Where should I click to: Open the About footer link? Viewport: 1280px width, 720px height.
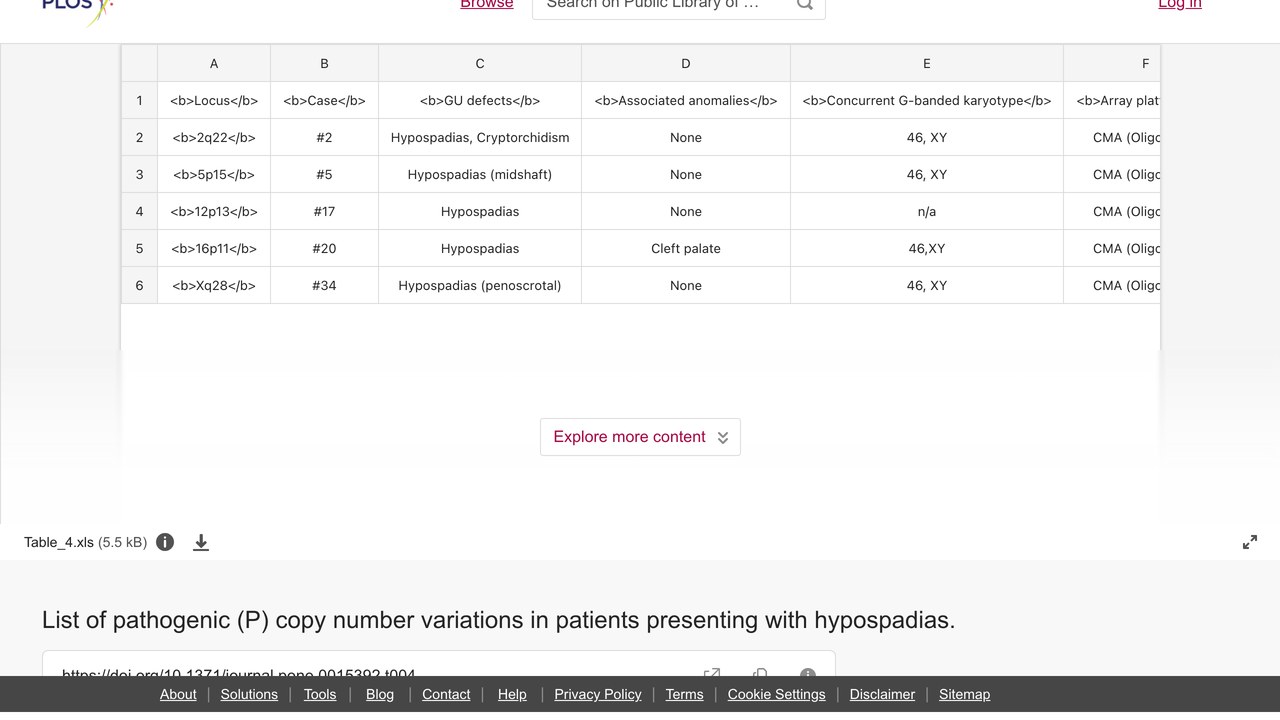pos(178,694)
